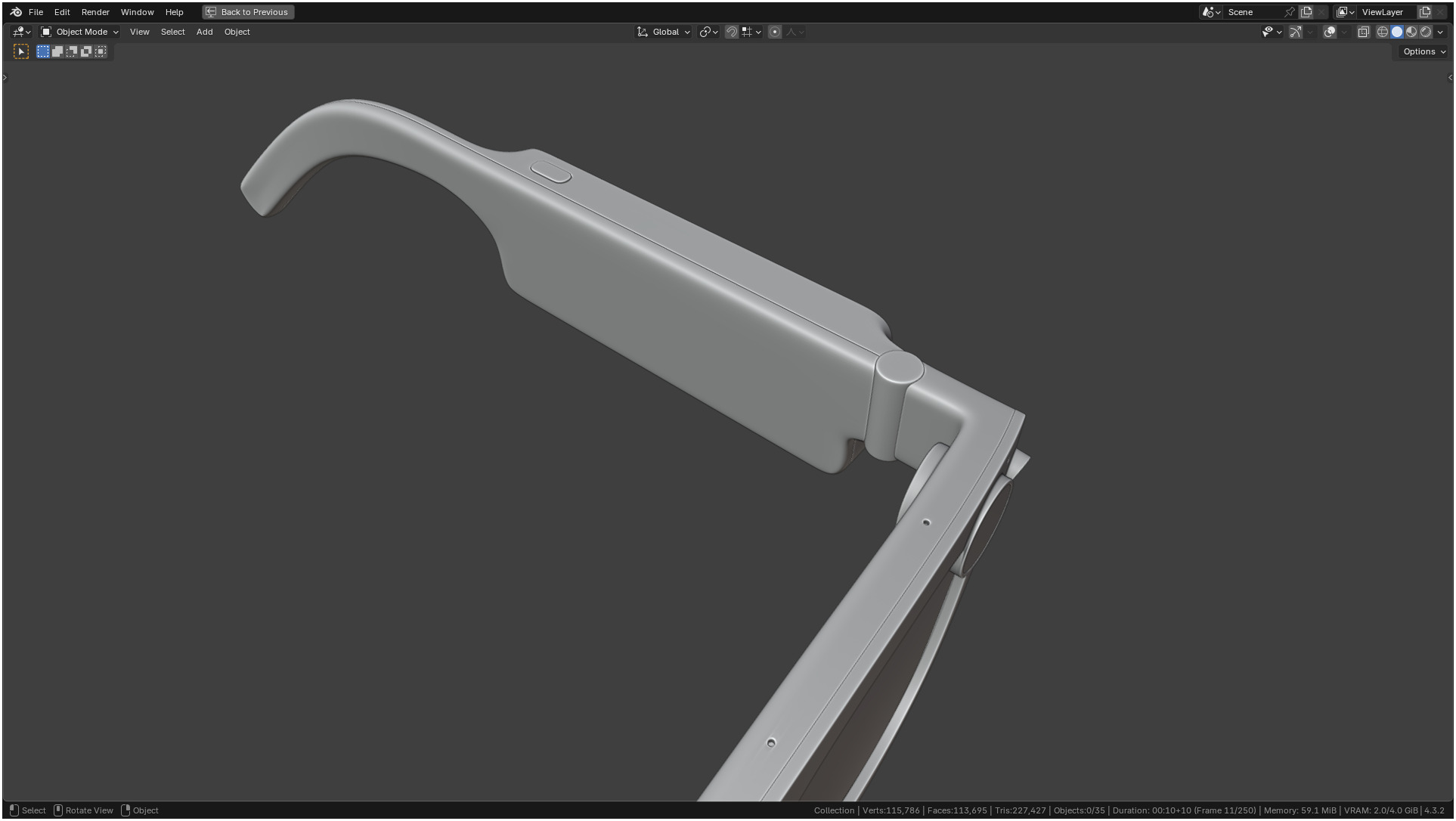Click the Duration status entry
Screen dimensions: 1456x821
tap(1184, 810)
